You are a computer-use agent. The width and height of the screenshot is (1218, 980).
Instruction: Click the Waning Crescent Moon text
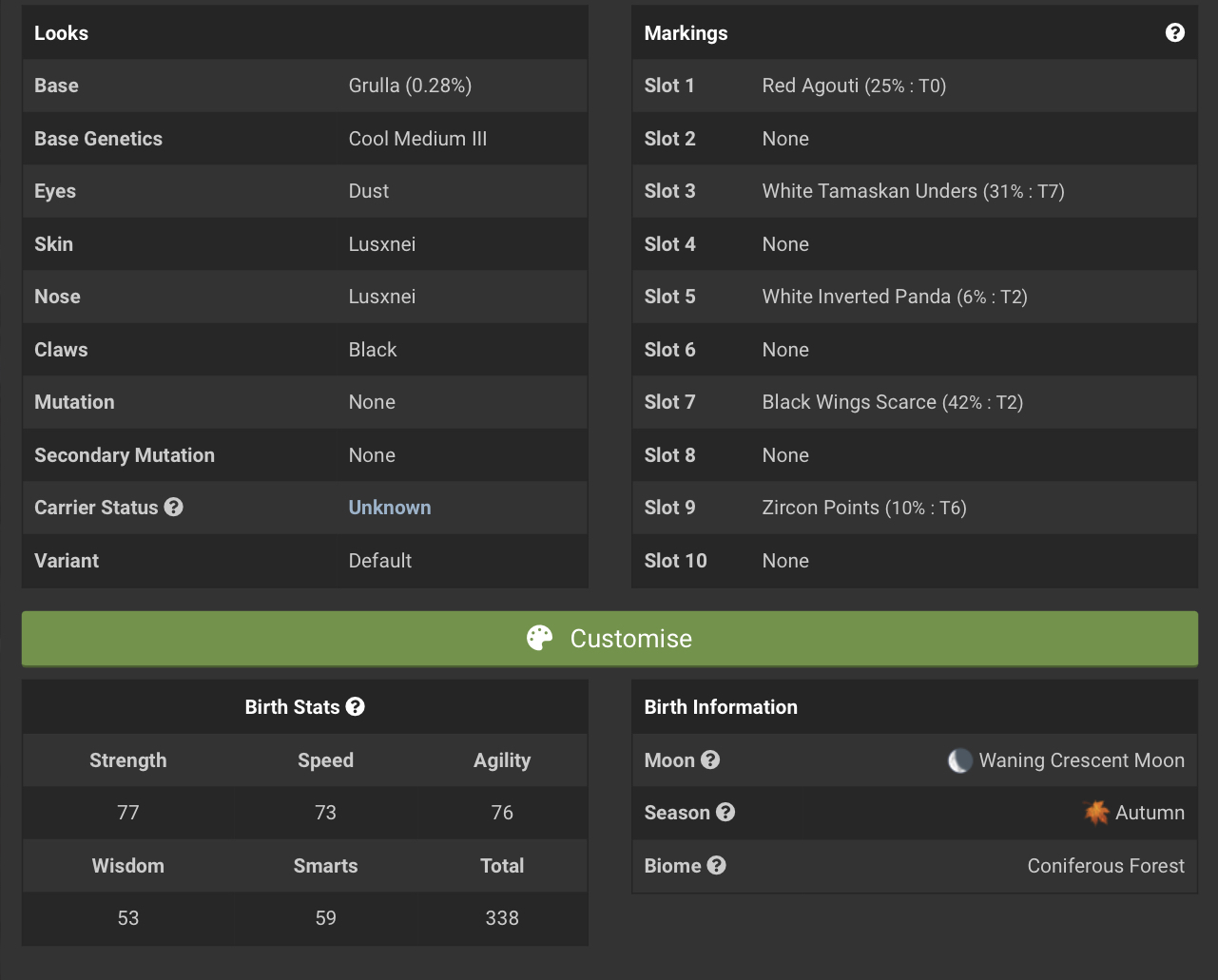[1082, 760]
